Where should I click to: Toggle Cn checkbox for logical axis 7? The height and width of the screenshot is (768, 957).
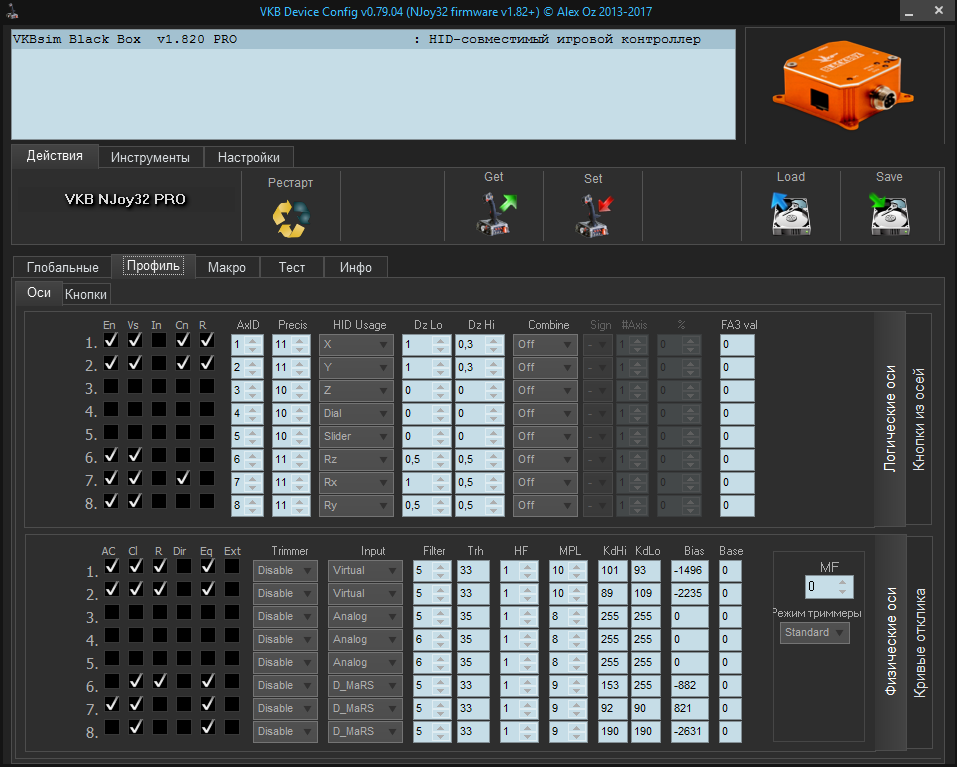pos(182,478)
